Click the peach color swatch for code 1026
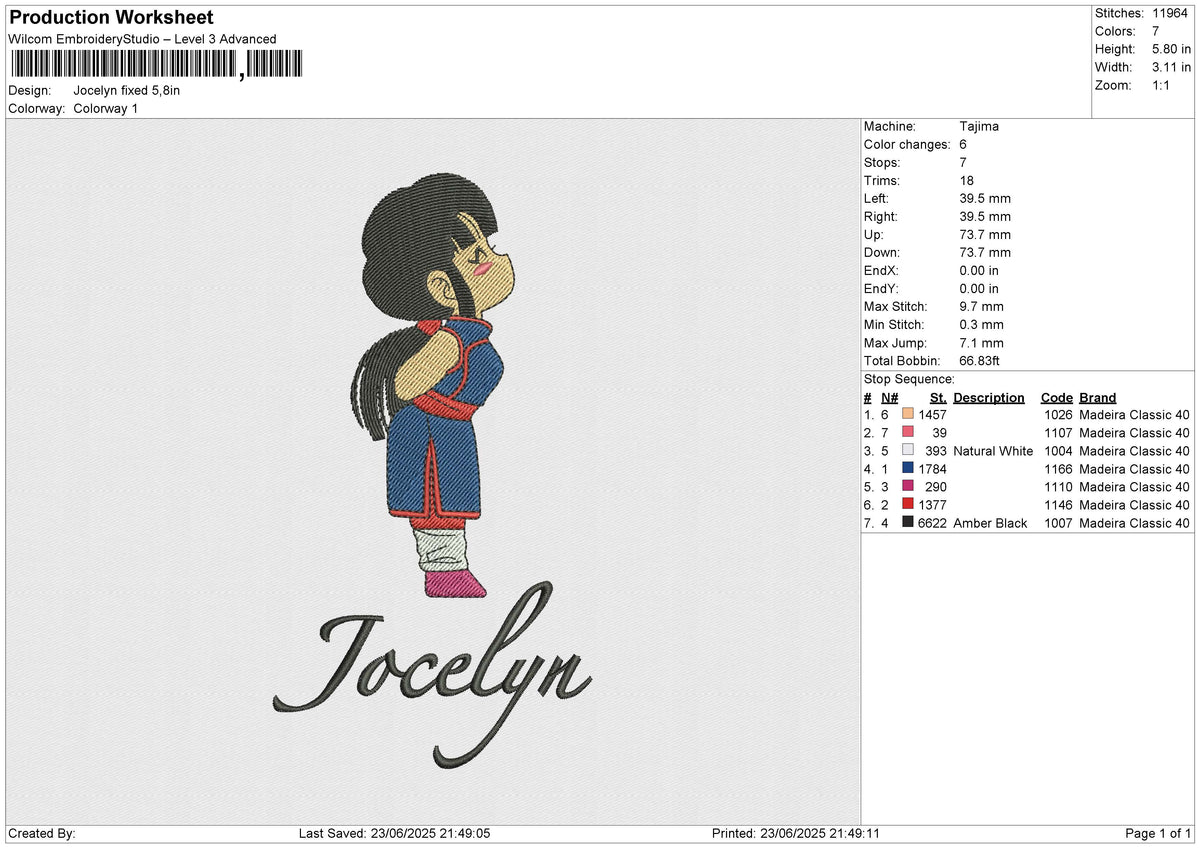The height and width of the screenshot is (848, 1200). (908, 414)
